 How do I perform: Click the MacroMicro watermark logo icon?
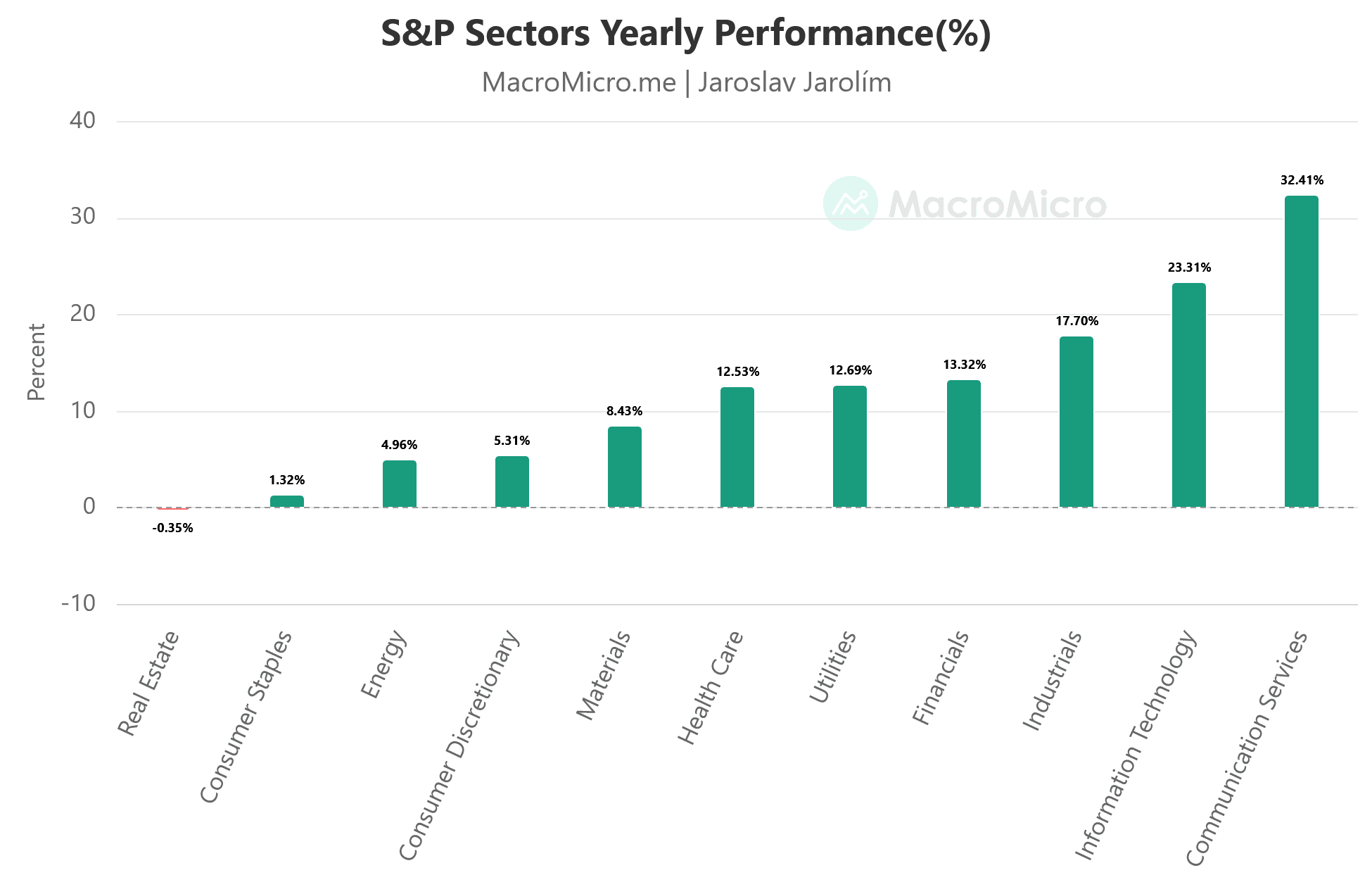click(x=850, y=203)
